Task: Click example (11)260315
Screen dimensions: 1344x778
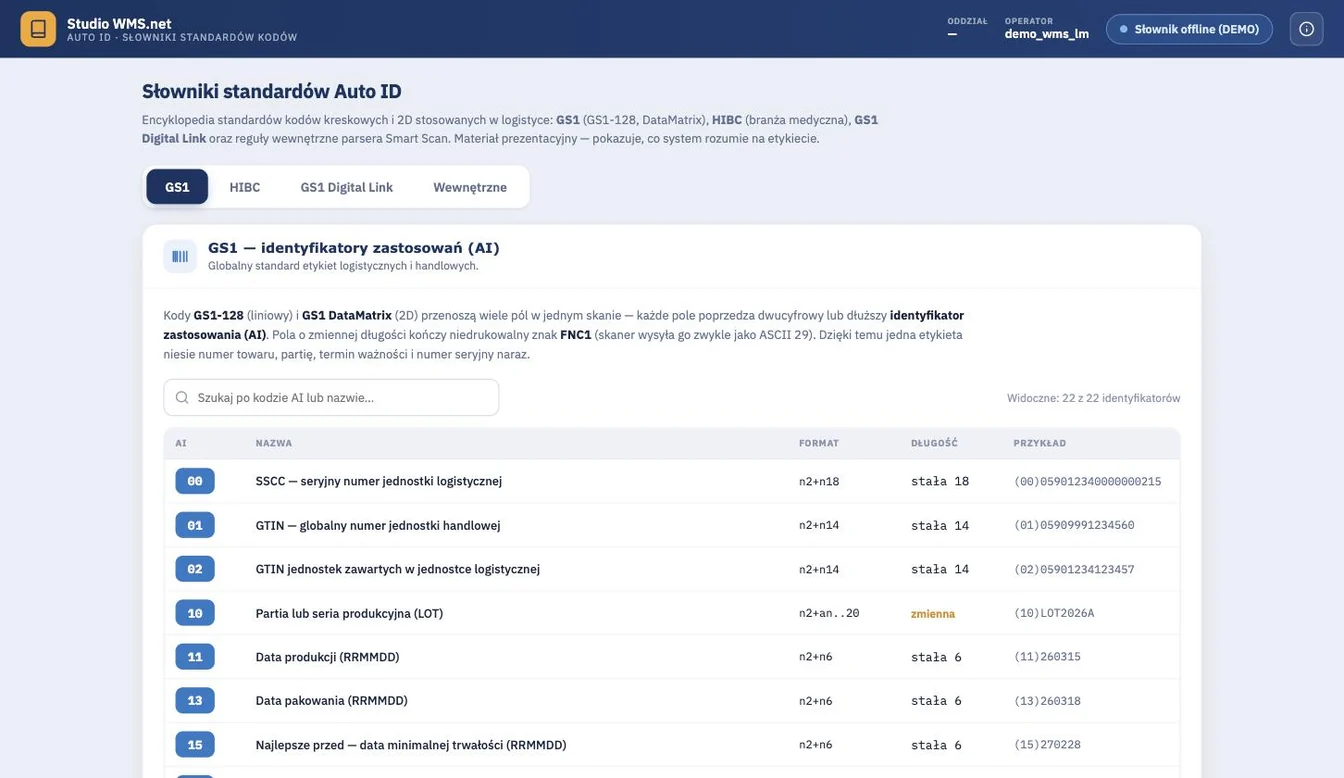Action: [x=1047, y=657]
